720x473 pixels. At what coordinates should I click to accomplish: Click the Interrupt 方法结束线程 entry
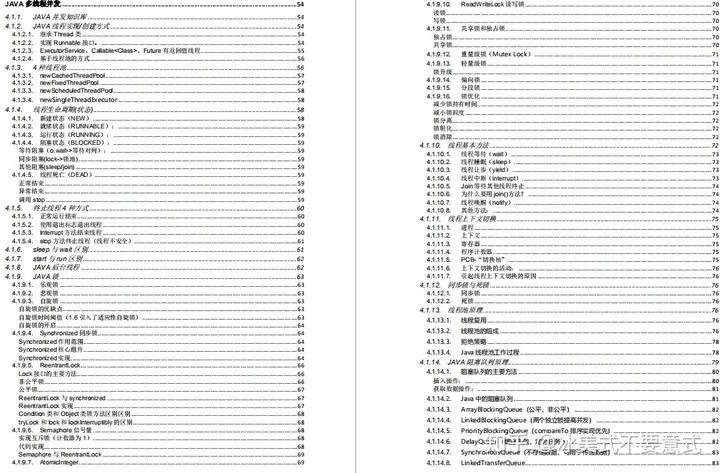coord(158,232)
